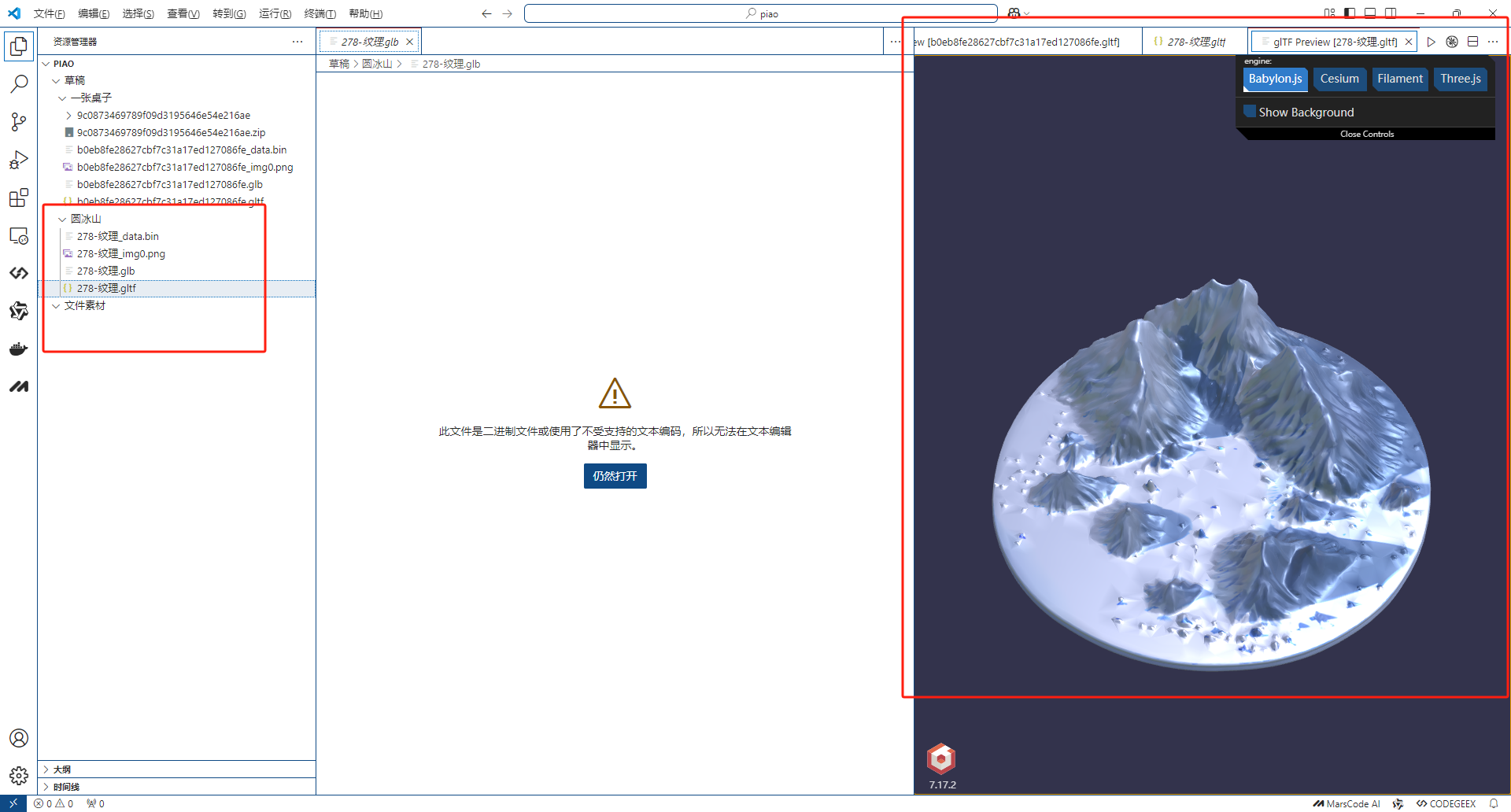Expand the 大纲 outline section

(x=62, y=770)
